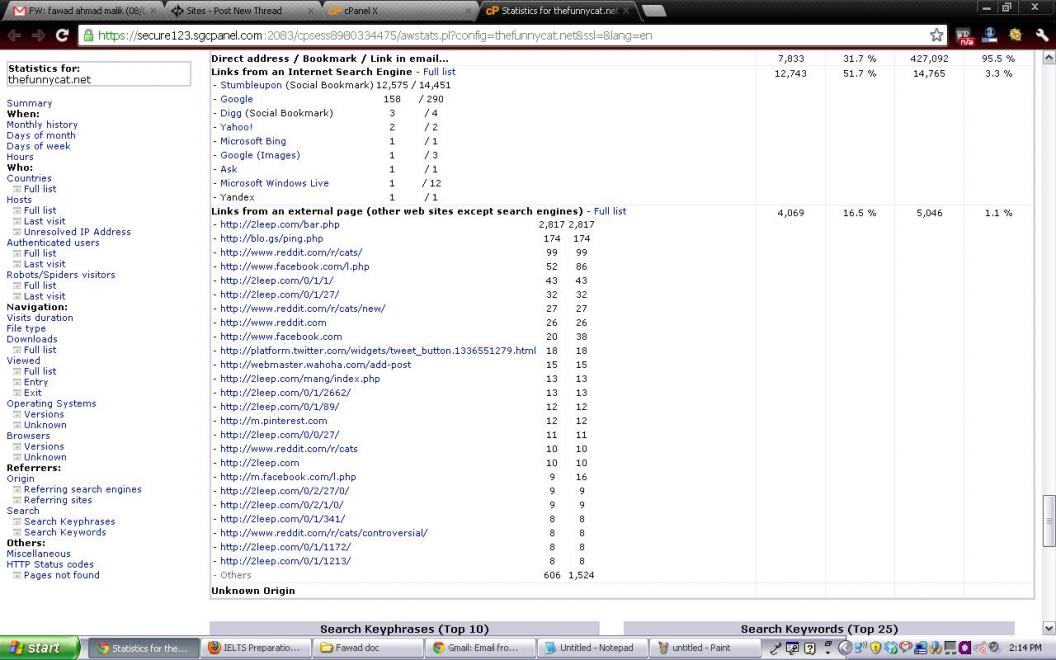Open the Exit pages link
The width and height of the screenshot is (1056, 660).
32,393
